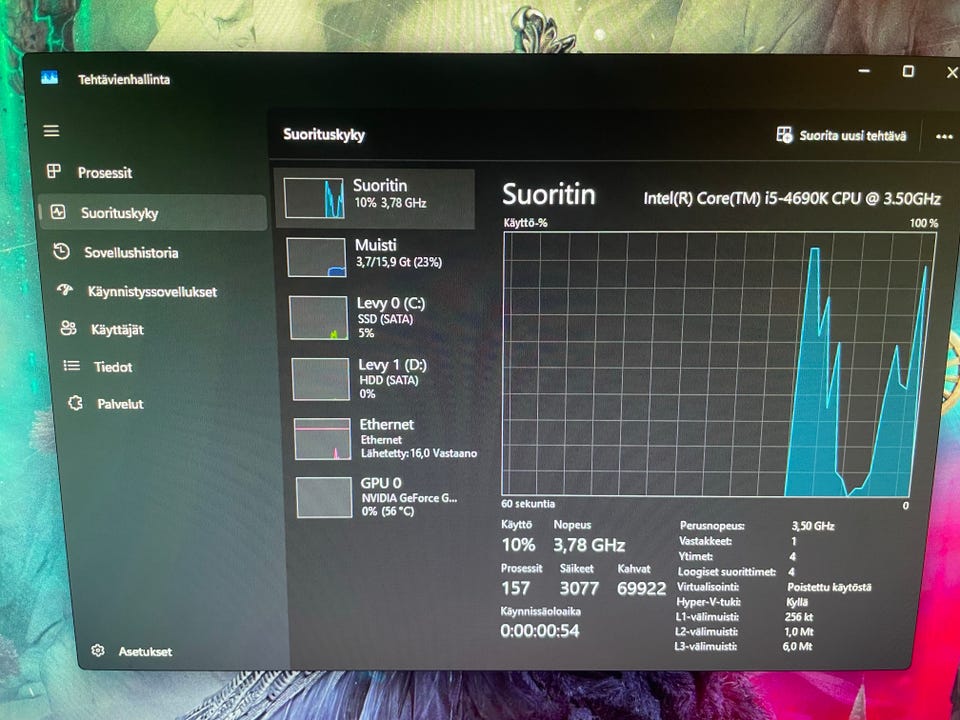Open the Tiedot page
The image size is (960, 720).
point(113,367)
